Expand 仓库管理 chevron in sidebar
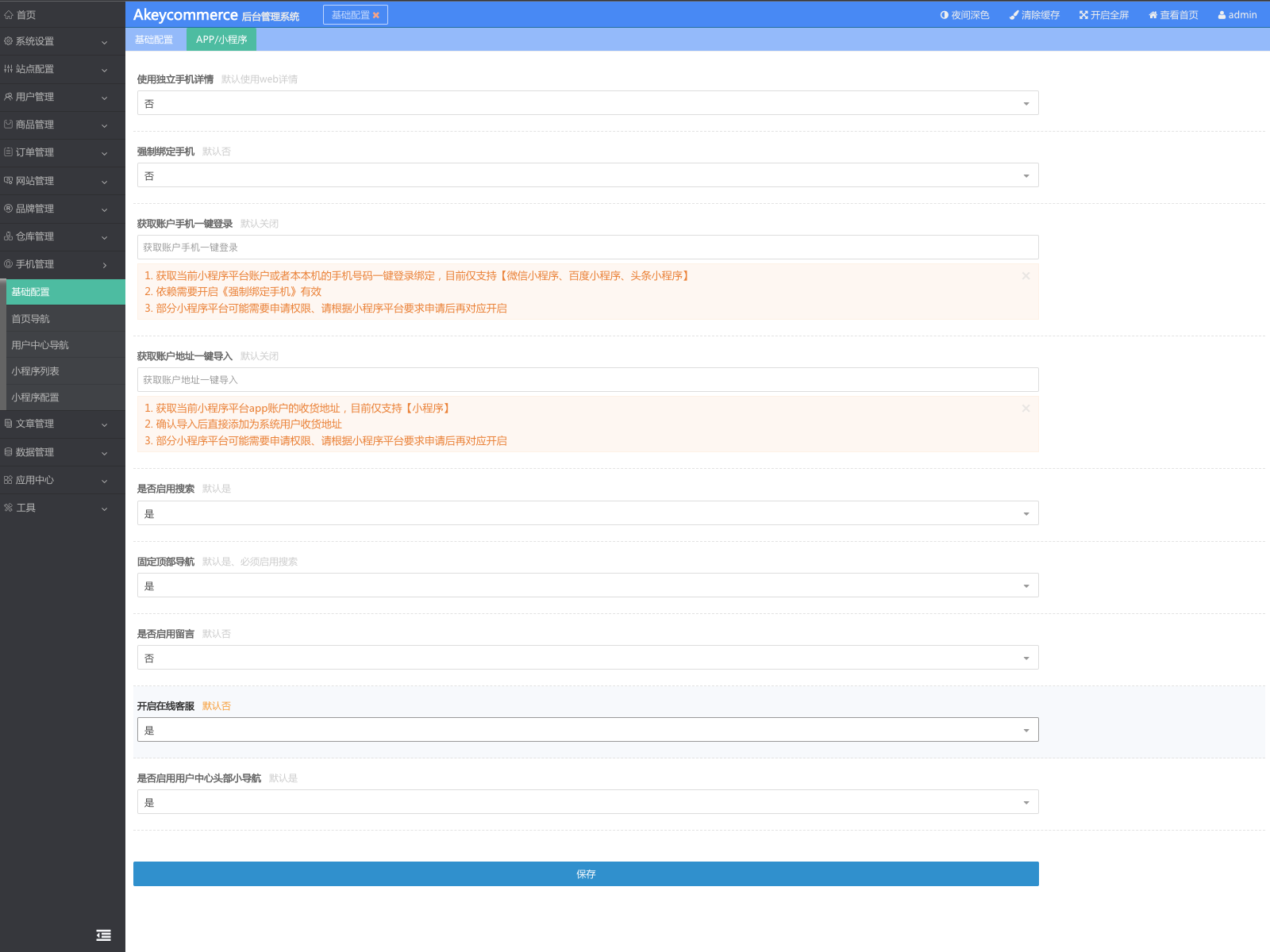Screen dimensions: 1270x952 click(104, 237)
